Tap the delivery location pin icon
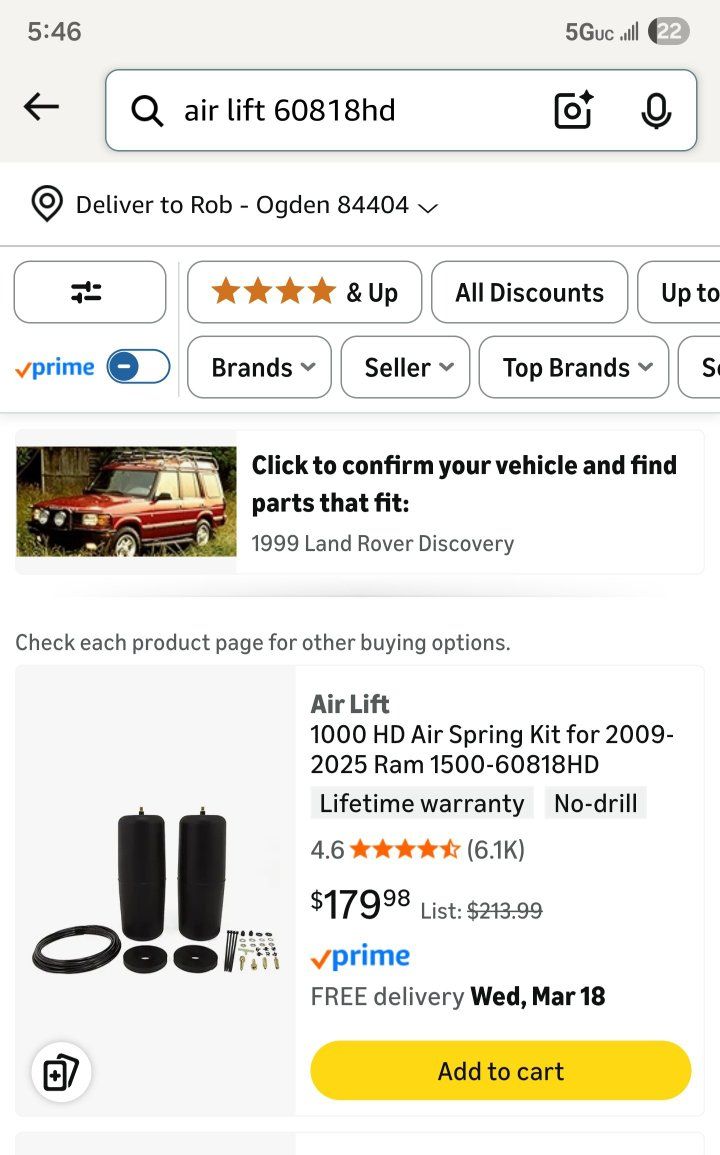Screen dimensions: 720x1155 (x=46, y=204)
